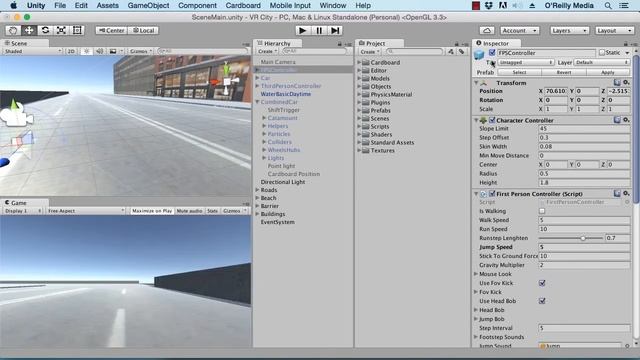Click the Walk Speed field
The height and width of the screenshot is (360, 640).
[x=584, y=220]
